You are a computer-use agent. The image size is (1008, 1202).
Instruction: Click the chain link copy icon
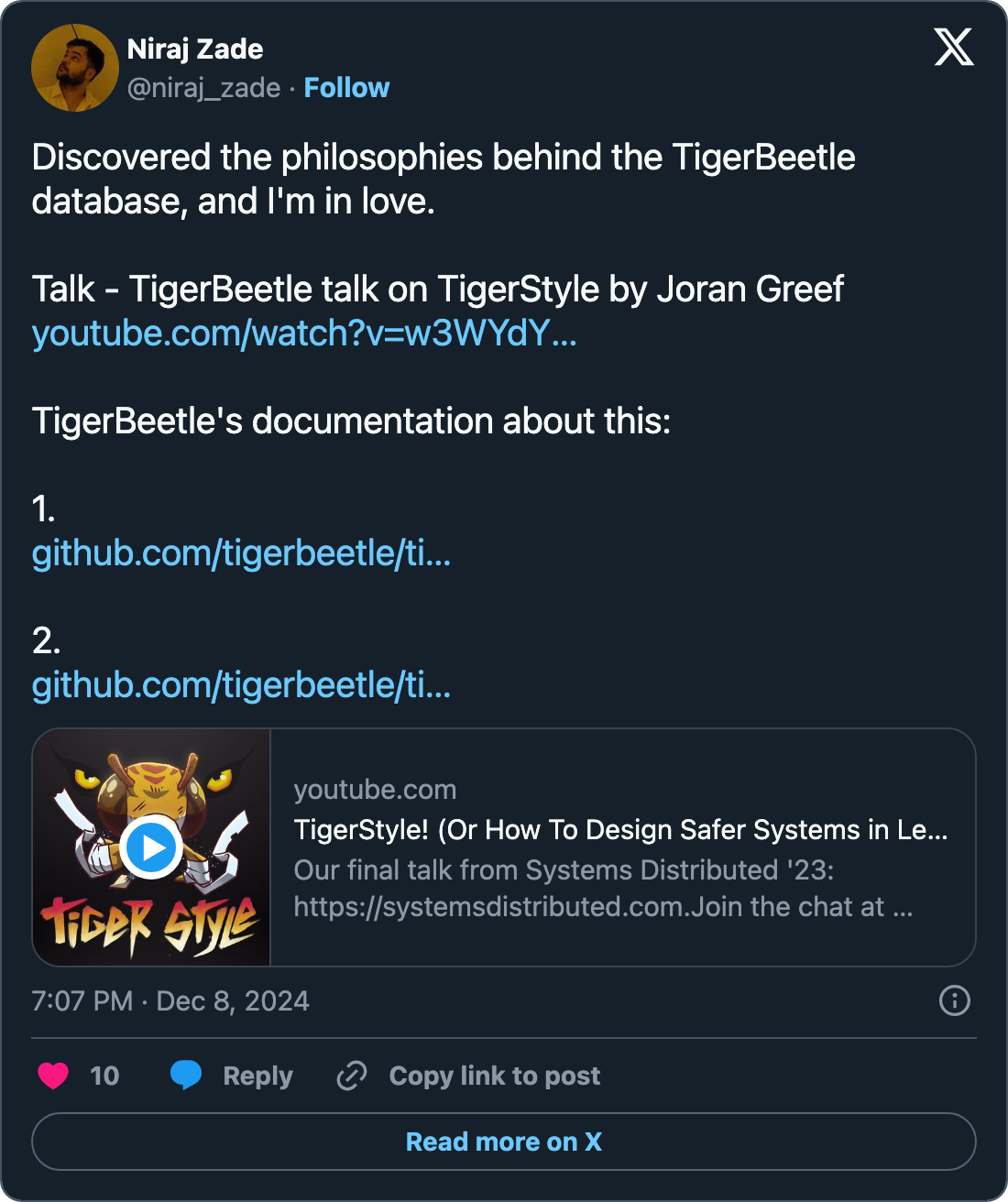click(x=352, y=1075)
